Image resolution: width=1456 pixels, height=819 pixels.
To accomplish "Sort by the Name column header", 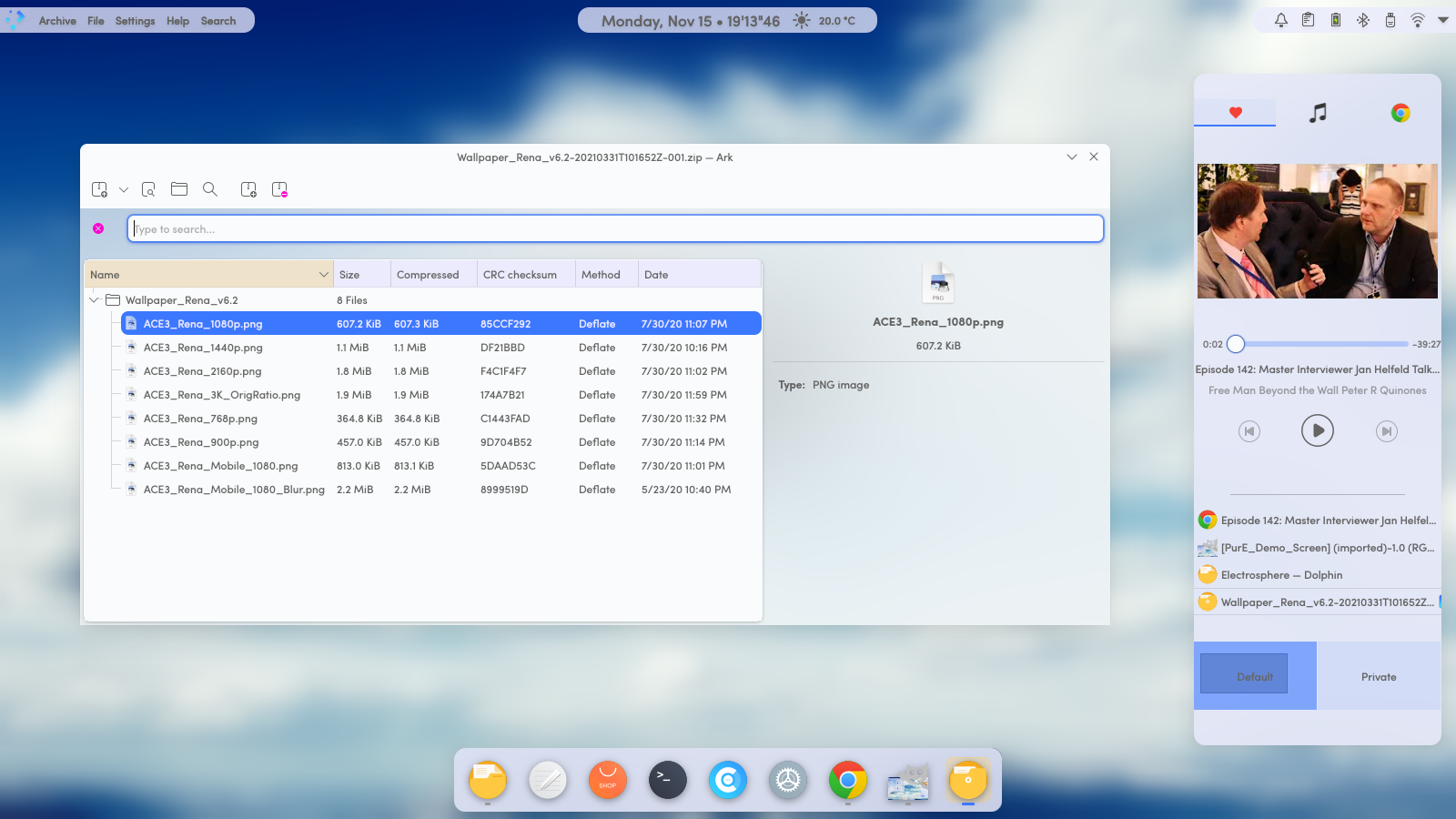I will coord(208,274).
